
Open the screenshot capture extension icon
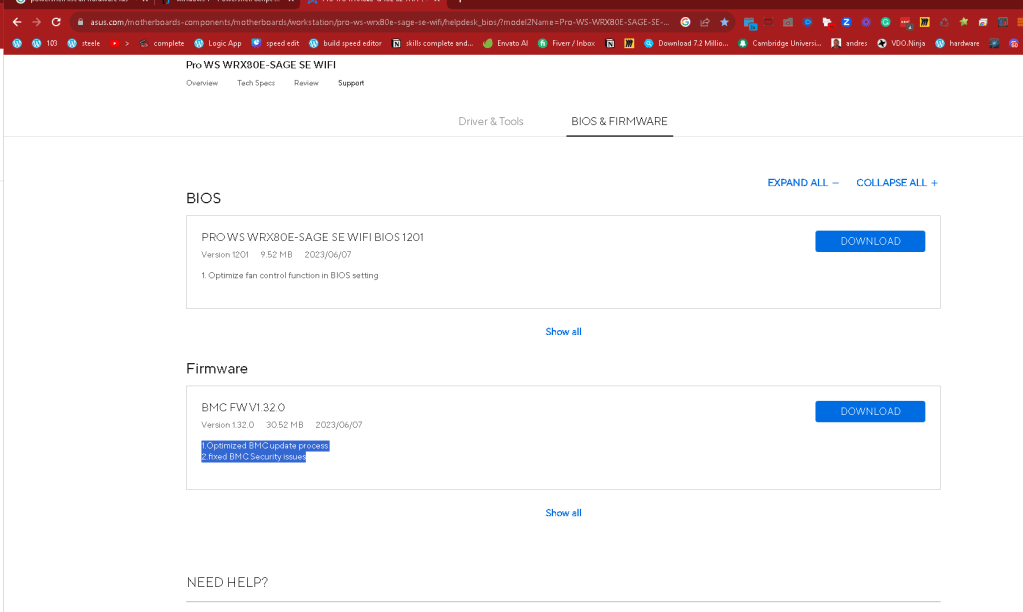[x=769, y=22]
